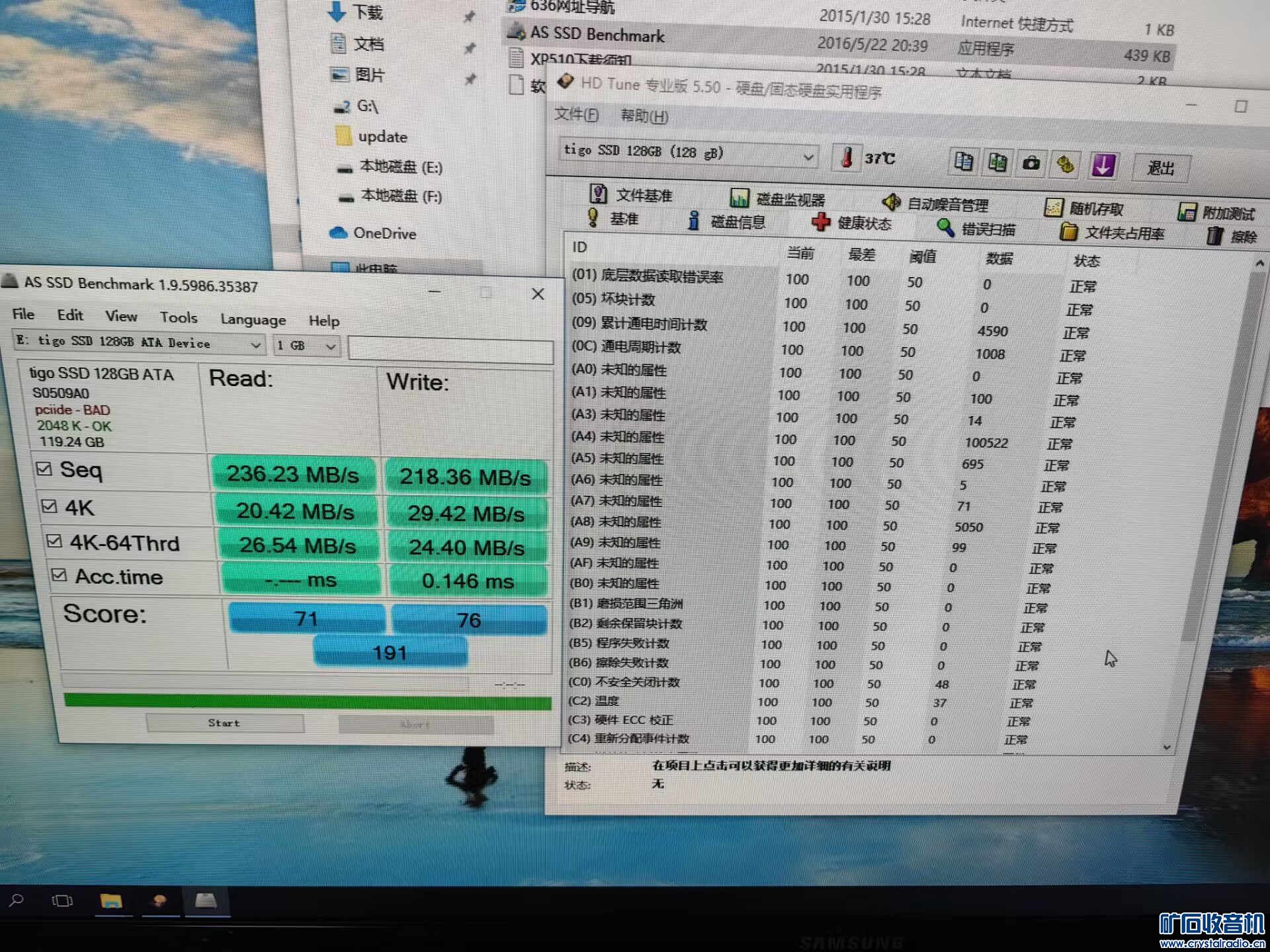This screenshot has width=1270, height=952.
Task: Select 本地磁盘 (E:) in Explorer sidebar
Action: point(390,167)
